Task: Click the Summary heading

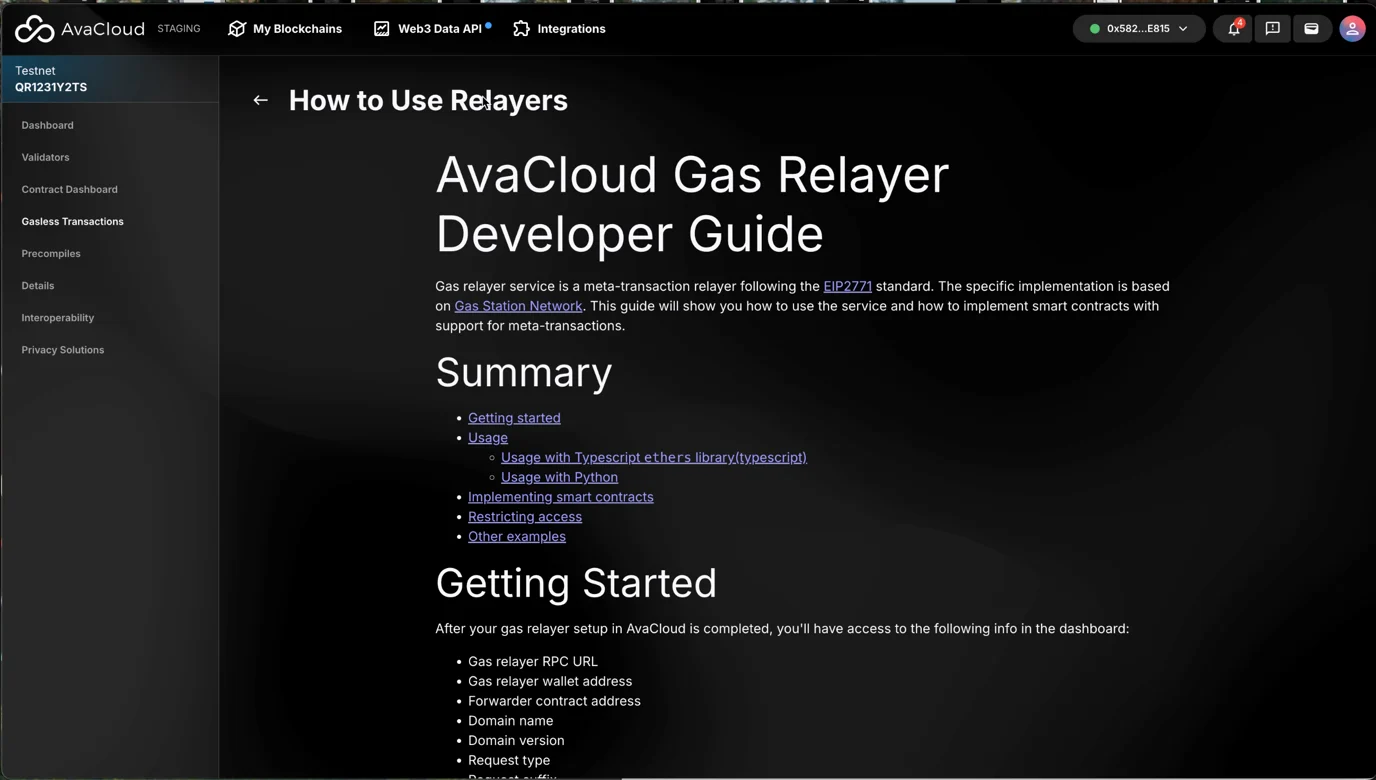Action: click(524, 372)
